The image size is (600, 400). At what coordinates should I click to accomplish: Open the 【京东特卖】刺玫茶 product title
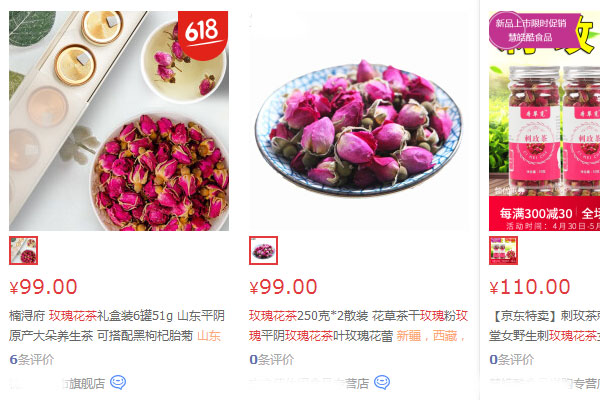[545, 326]
